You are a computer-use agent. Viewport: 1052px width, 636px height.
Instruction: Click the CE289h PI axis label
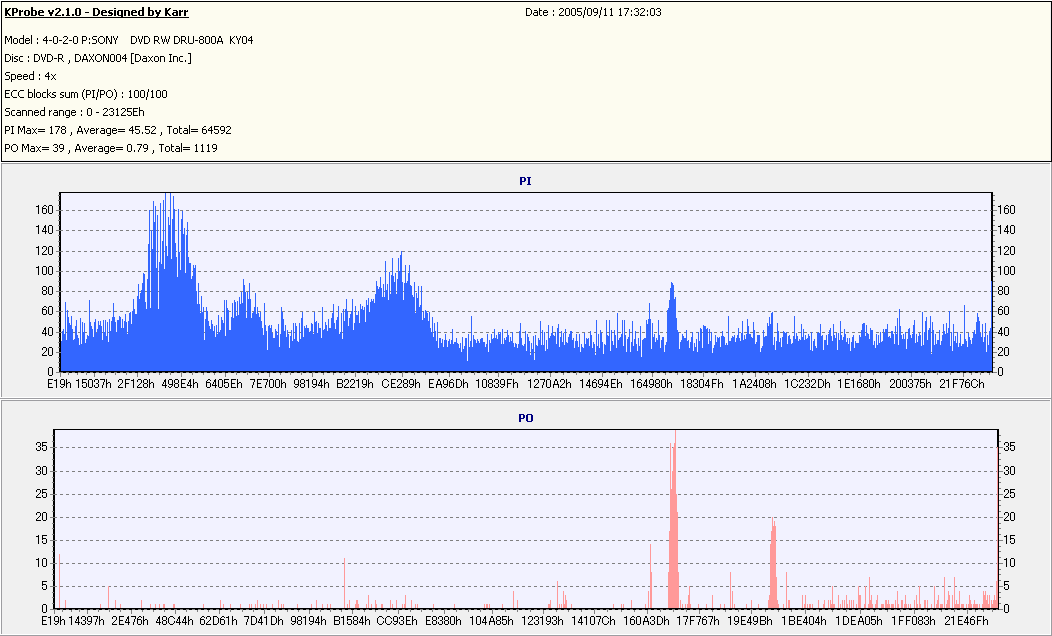(401, 384)
